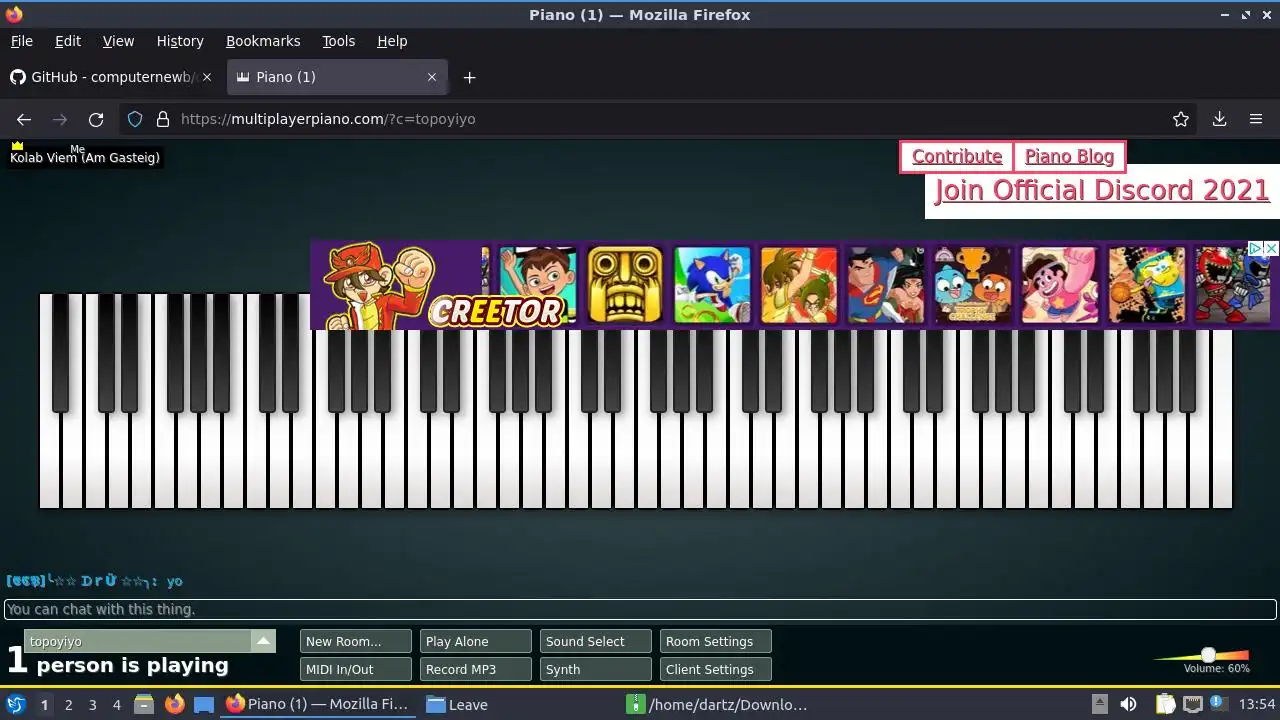Open Room Settings
1280x720 pixels.
click(716, 642)
